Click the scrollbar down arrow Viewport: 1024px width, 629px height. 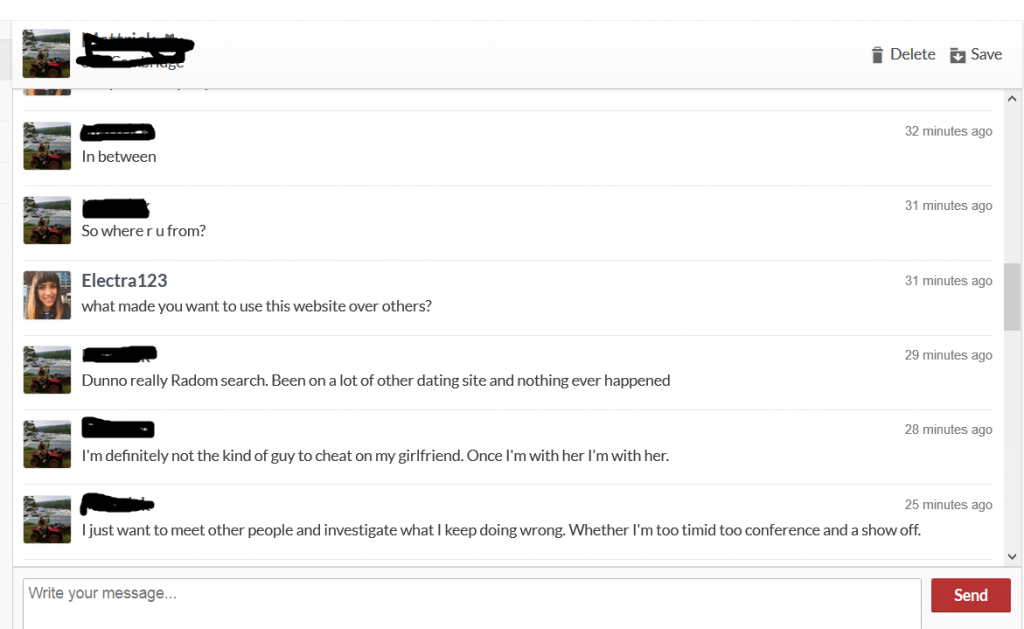(x=1012, y=556)
